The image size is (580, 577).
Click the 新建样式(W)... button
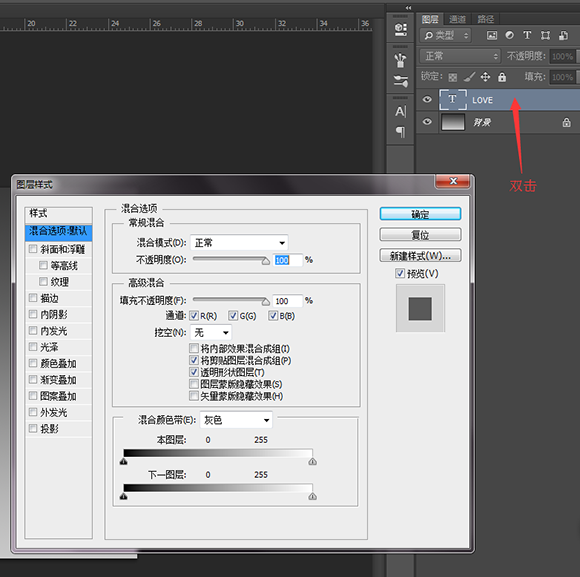420,256
